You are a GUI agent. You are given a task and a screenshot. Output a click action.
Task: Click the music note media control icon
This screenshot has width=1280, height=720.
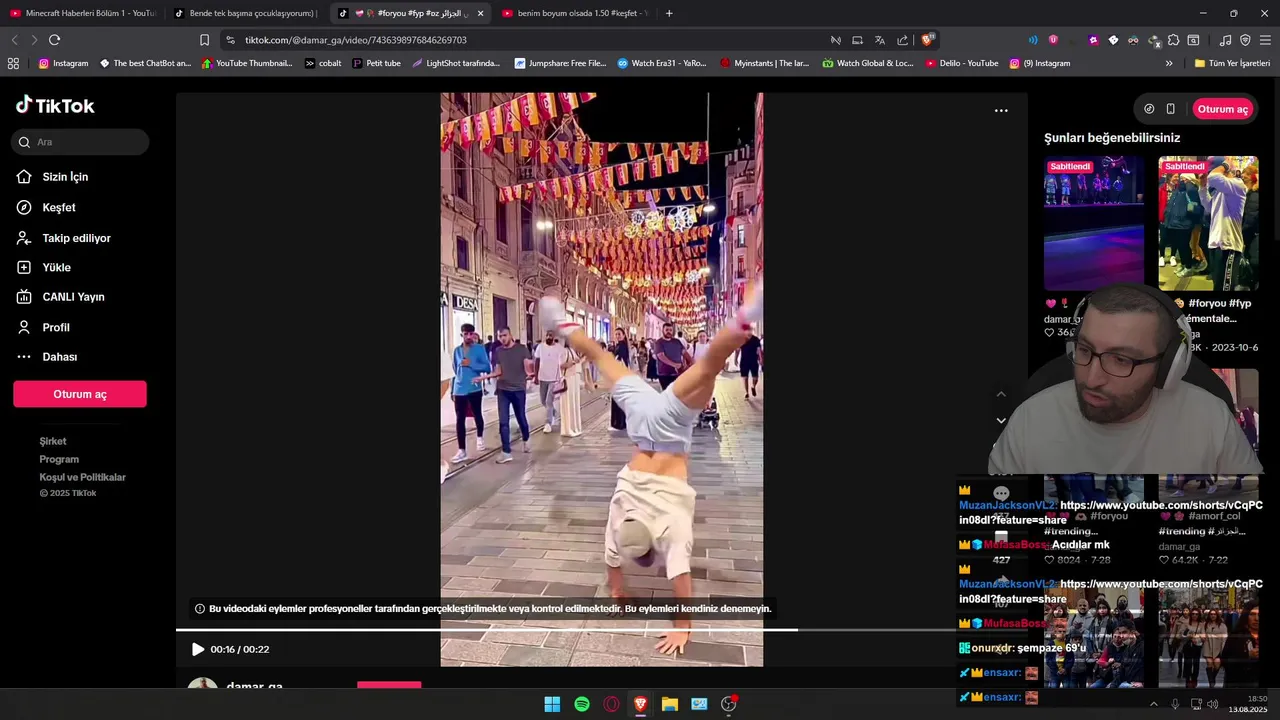[1225, 40]
